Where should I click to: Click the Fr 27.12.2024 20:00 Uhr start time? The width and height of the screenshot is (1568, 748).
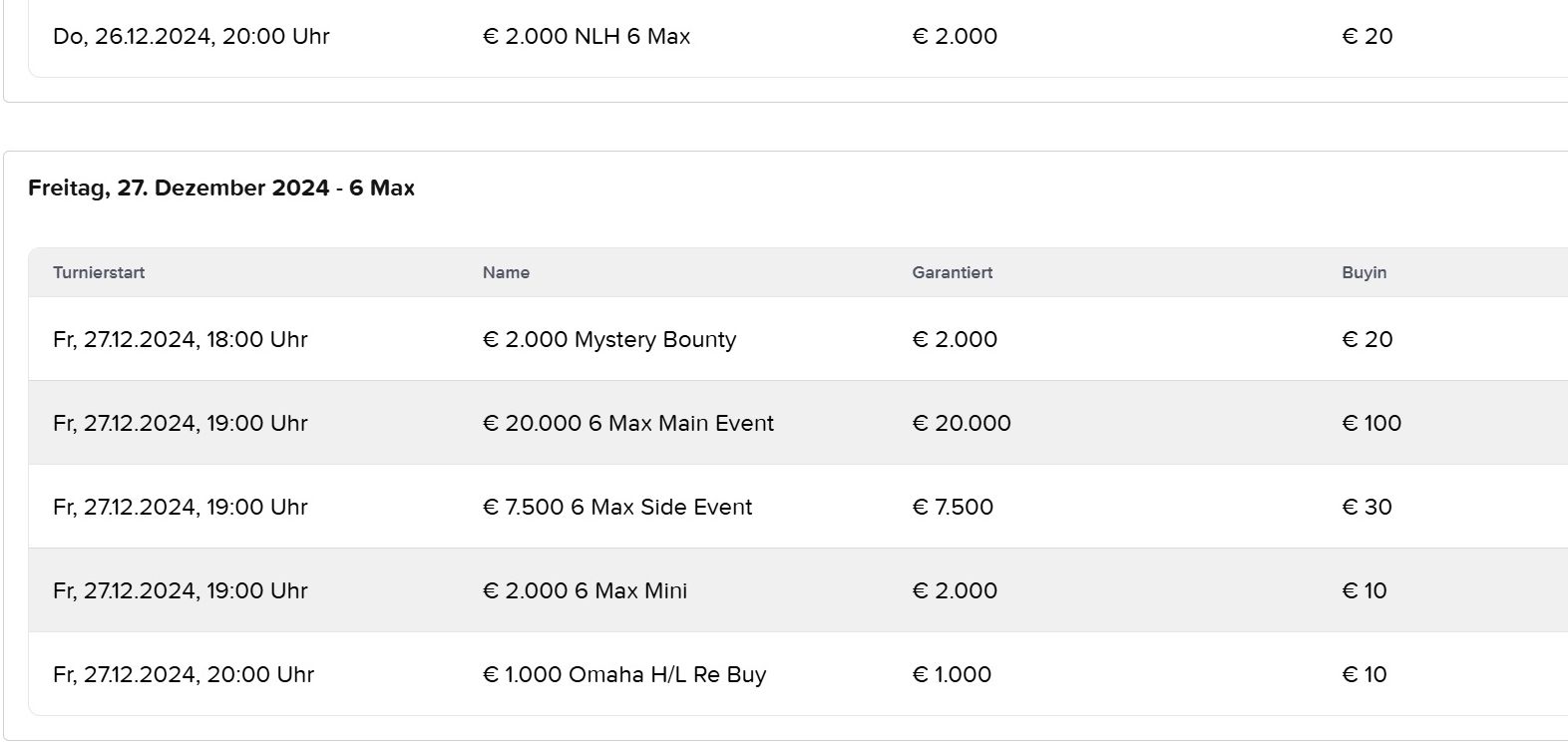(183, 674)
